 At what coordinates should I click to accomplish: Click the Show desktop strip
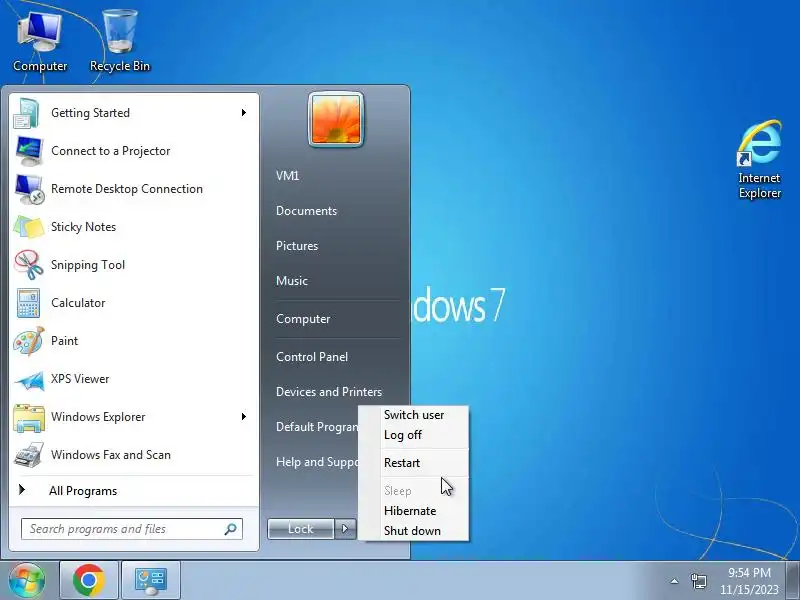pos(795,581)
